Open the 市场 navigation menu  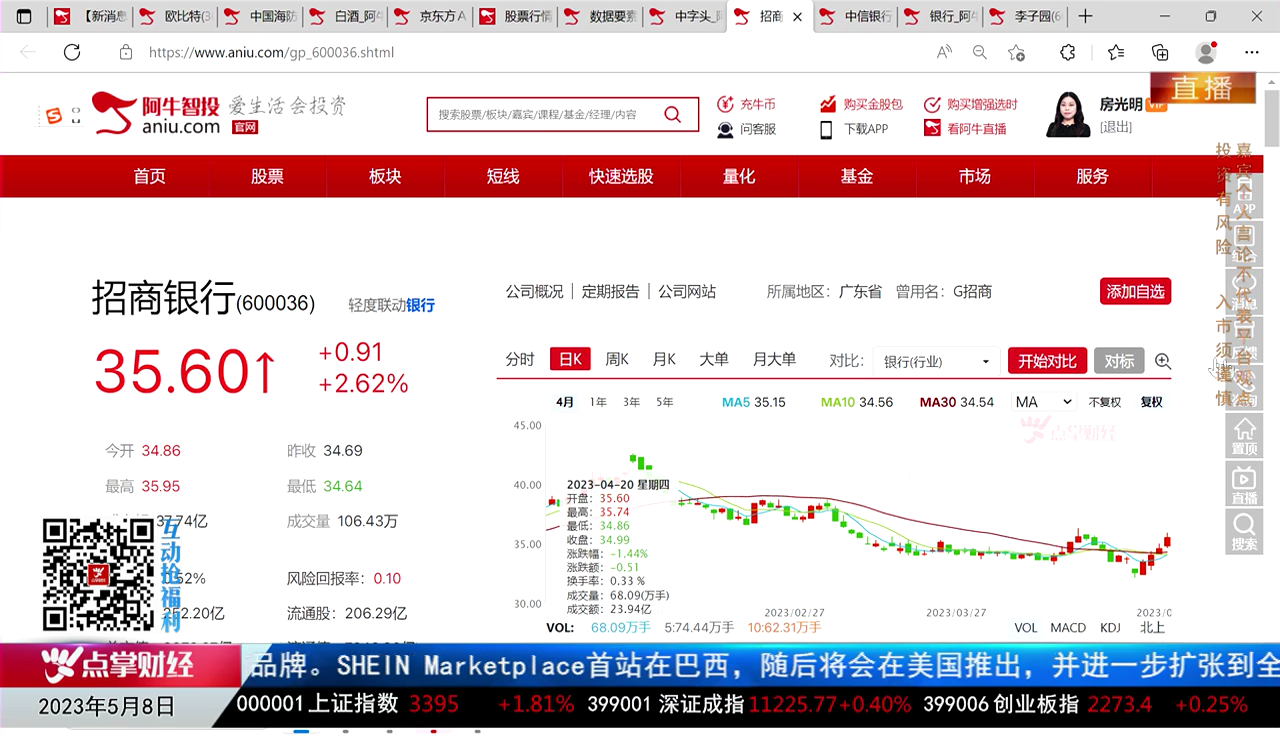(975, 176)
